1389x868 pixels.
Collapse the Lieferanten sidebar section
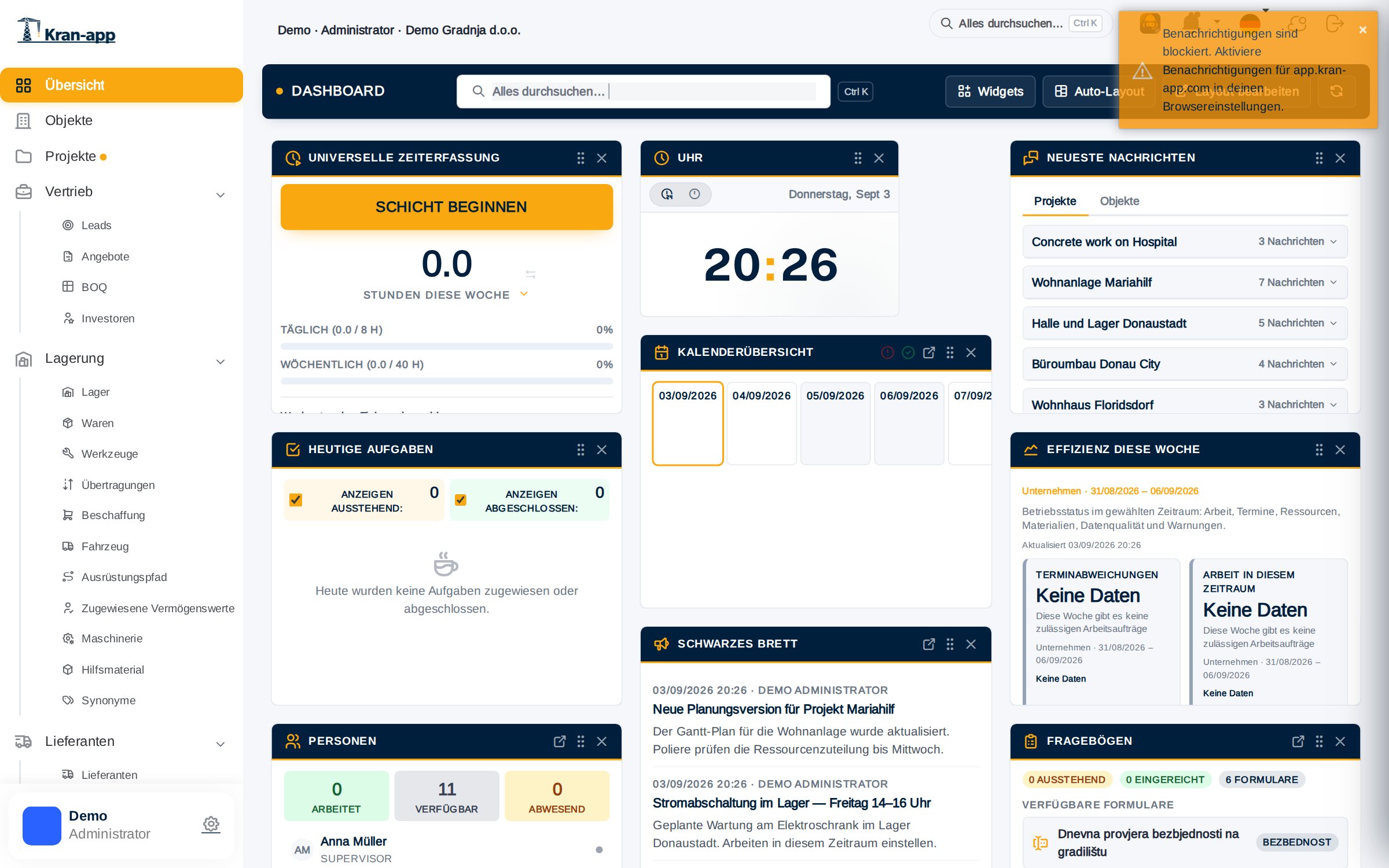[221, 744]
